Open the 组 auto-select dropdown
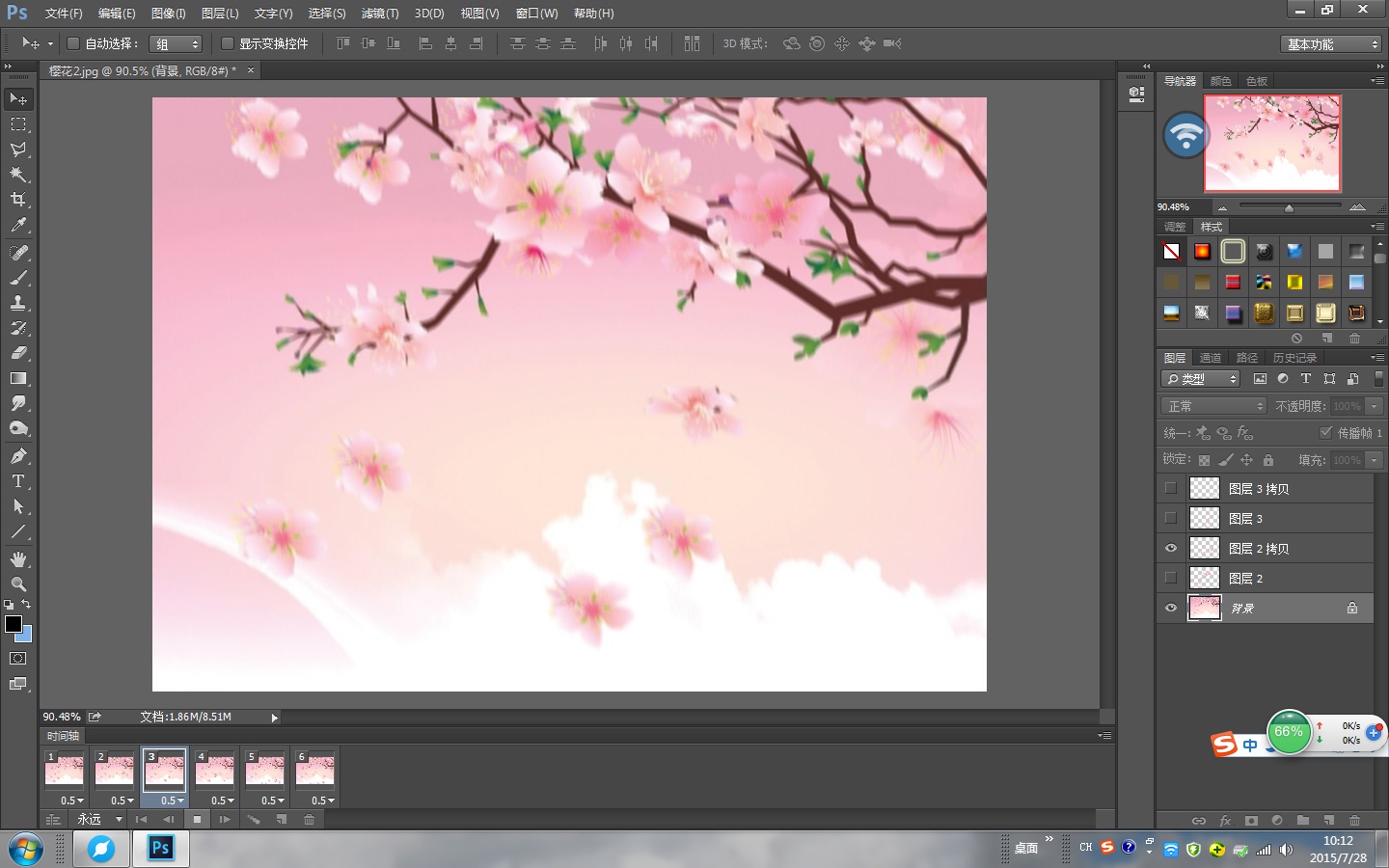 tap(176, 44)
